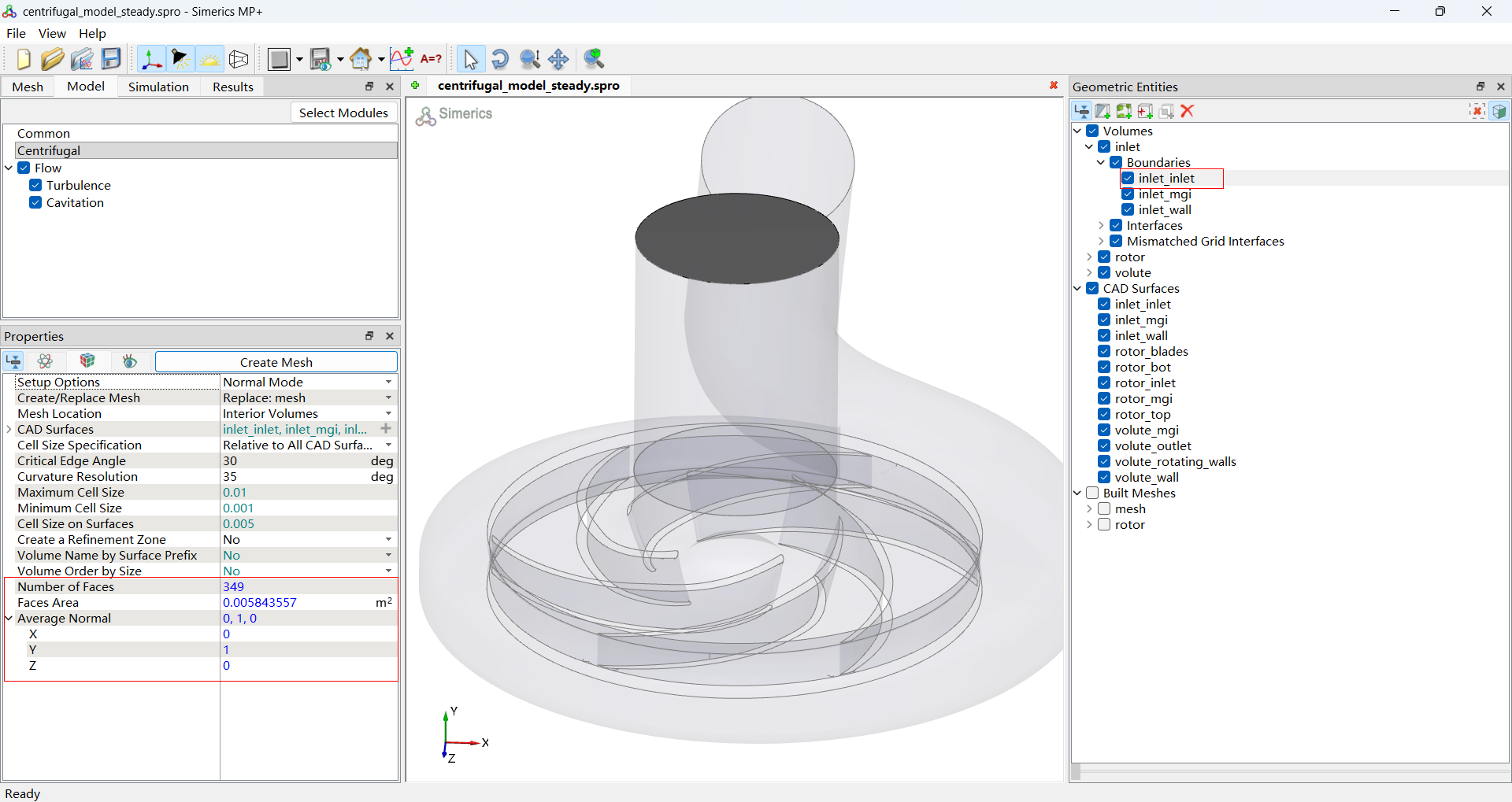The height and width of the screenshot is (802, 1512).
Task: Click the New file icon
Action: point(23,59)
